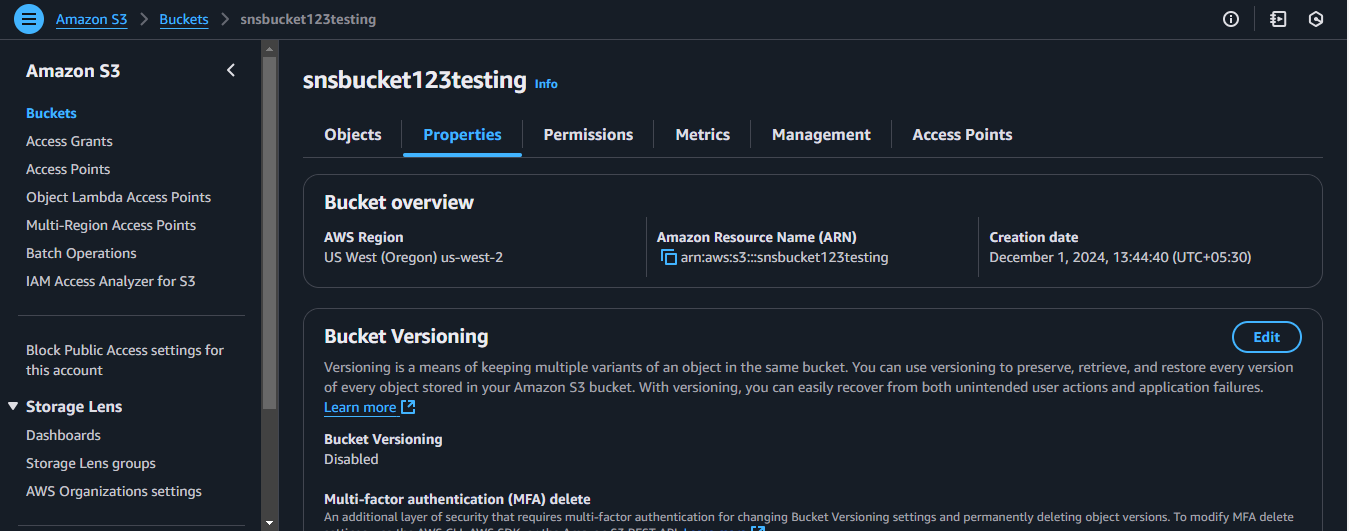Open the Management tab
This screenshot has height=531, width=1349.
[x=821, y=135]
